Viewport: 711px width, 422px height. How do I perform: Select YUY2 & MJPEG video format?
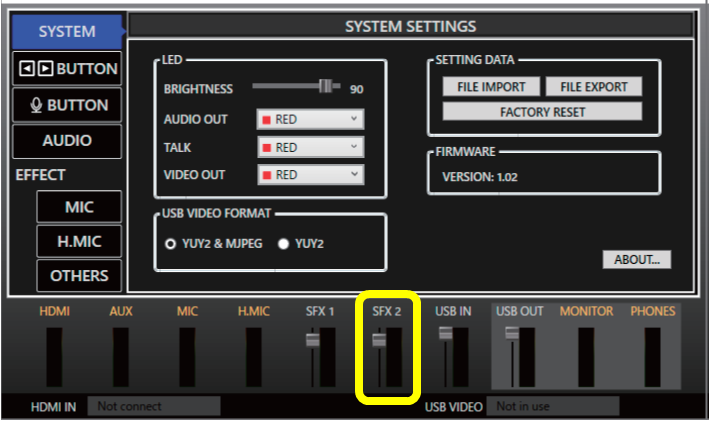pyautogui.click(x=171, y=243)
